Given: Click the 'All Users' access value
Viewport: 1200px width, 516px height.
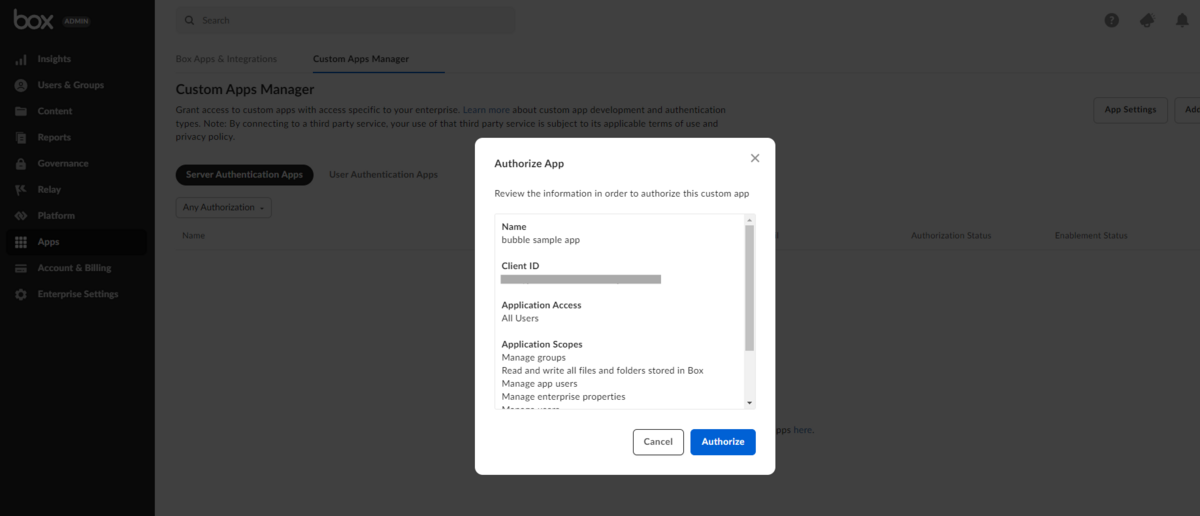Looking at the screenshot, I should (520, 318).
